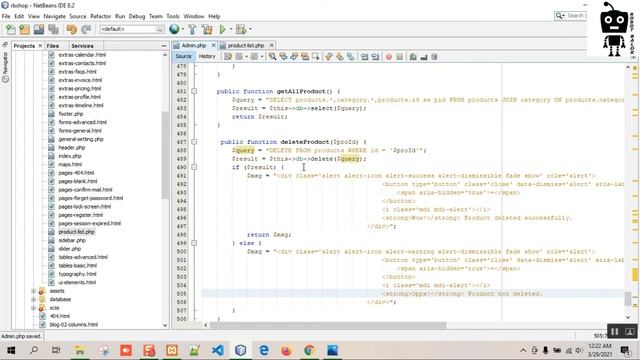The image size is (640, 360).
Task: Expand the assets folder node
Action: 33,291
